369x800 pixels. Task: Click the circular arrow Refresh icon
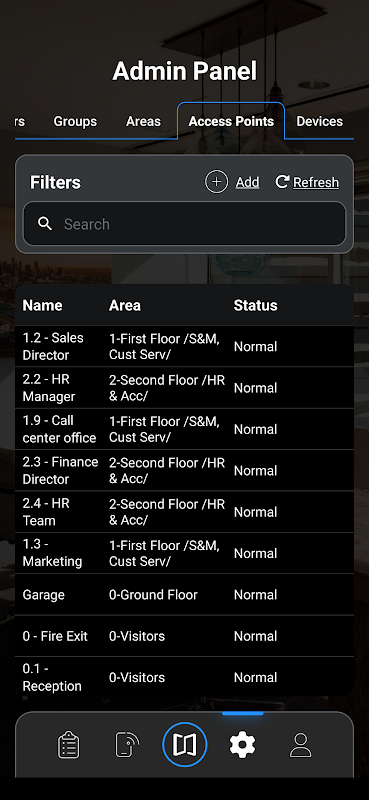click(282, 182)
